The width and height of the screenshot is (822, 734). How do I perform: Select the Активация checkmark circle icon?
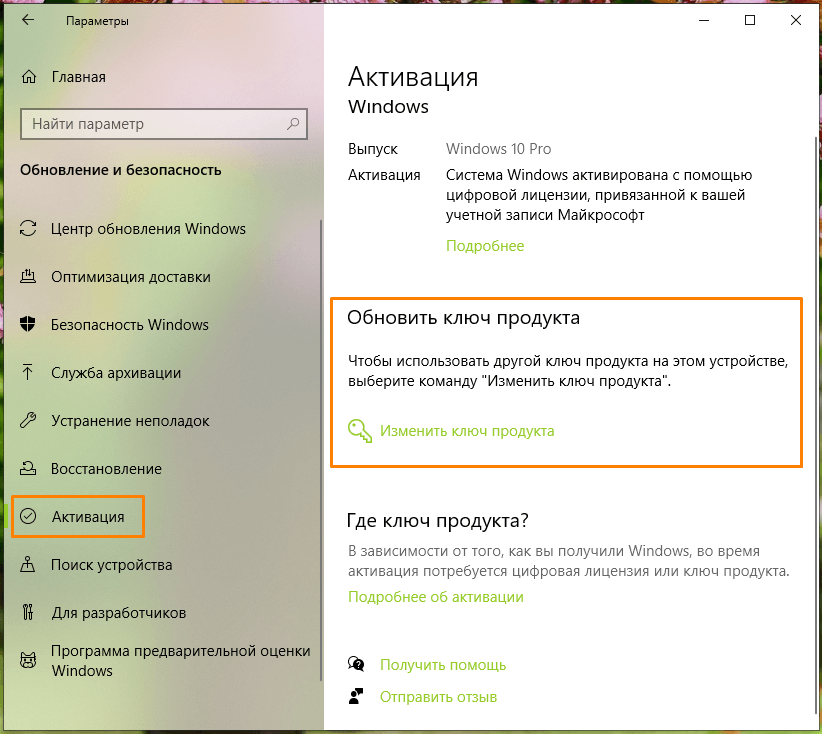pos(28,516)
